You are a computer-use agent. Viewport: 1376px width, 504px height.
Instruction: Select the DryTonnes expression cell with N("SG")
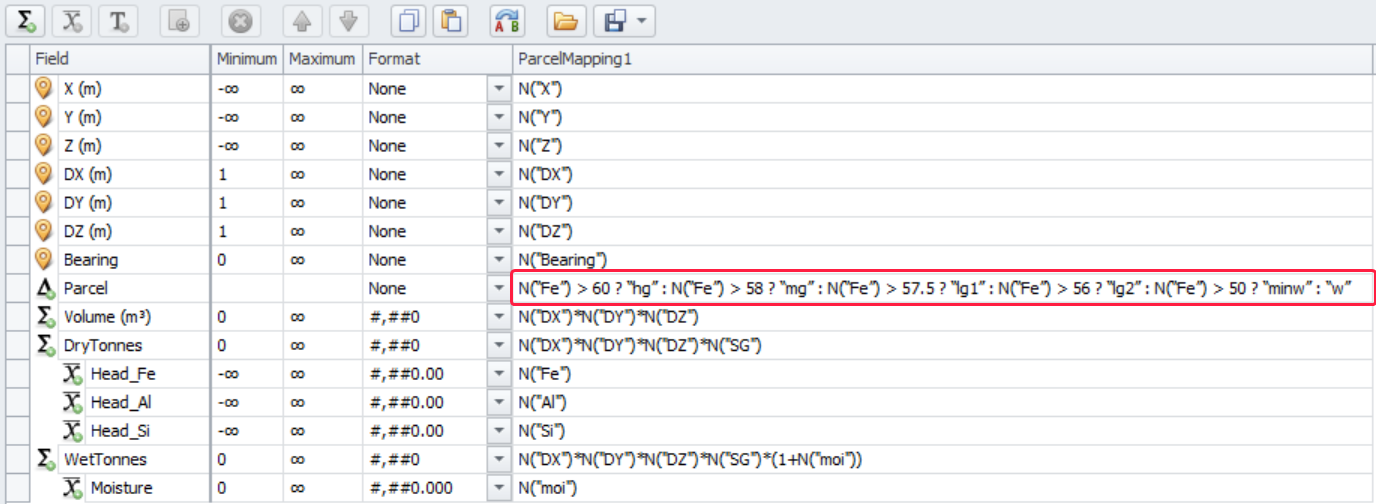click(x=944, y=345)
